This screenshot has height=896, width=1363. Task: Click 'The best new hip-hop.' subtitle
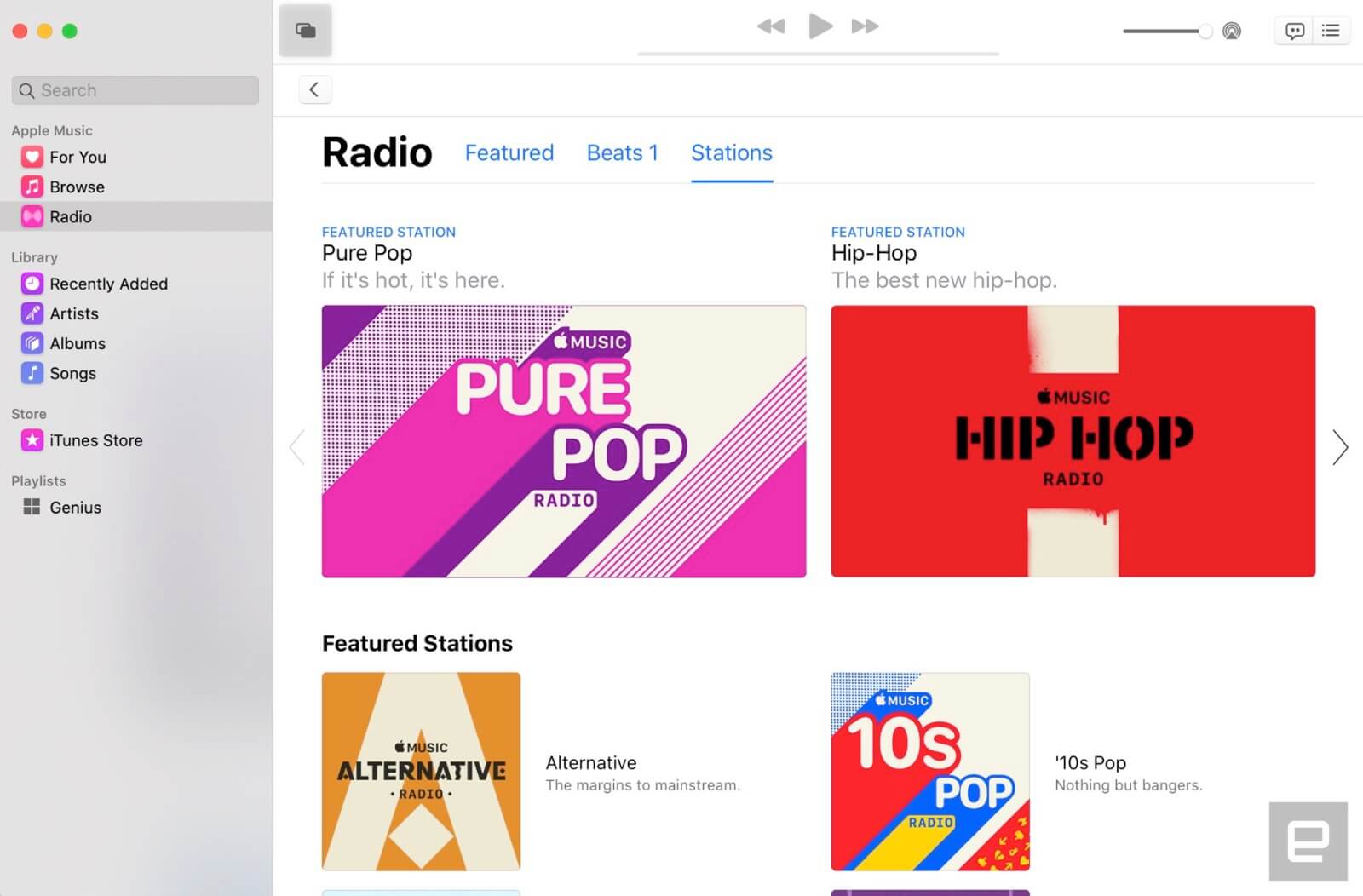944,280
